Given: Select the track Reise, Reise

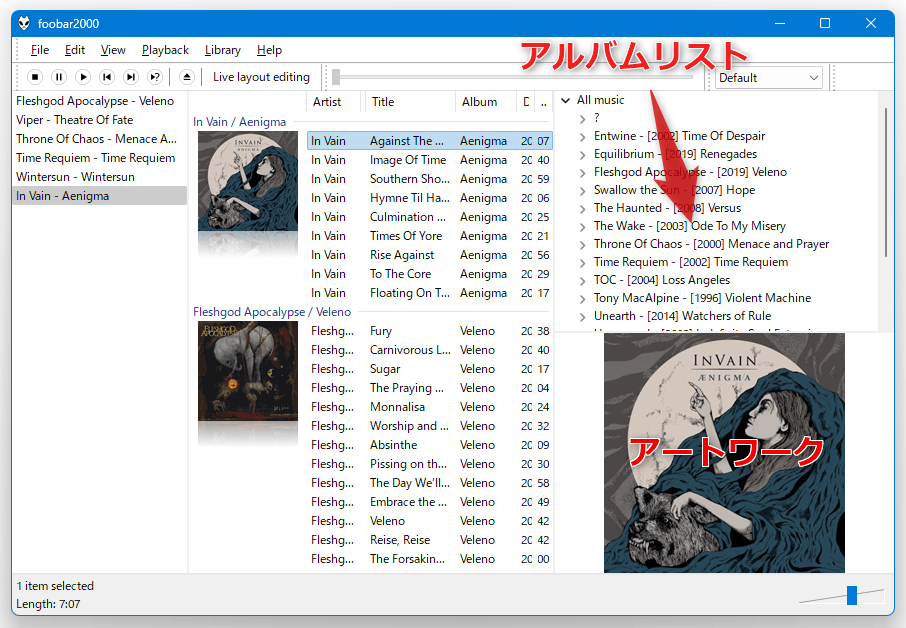Looking at the screenshot, I should (429, 540).
